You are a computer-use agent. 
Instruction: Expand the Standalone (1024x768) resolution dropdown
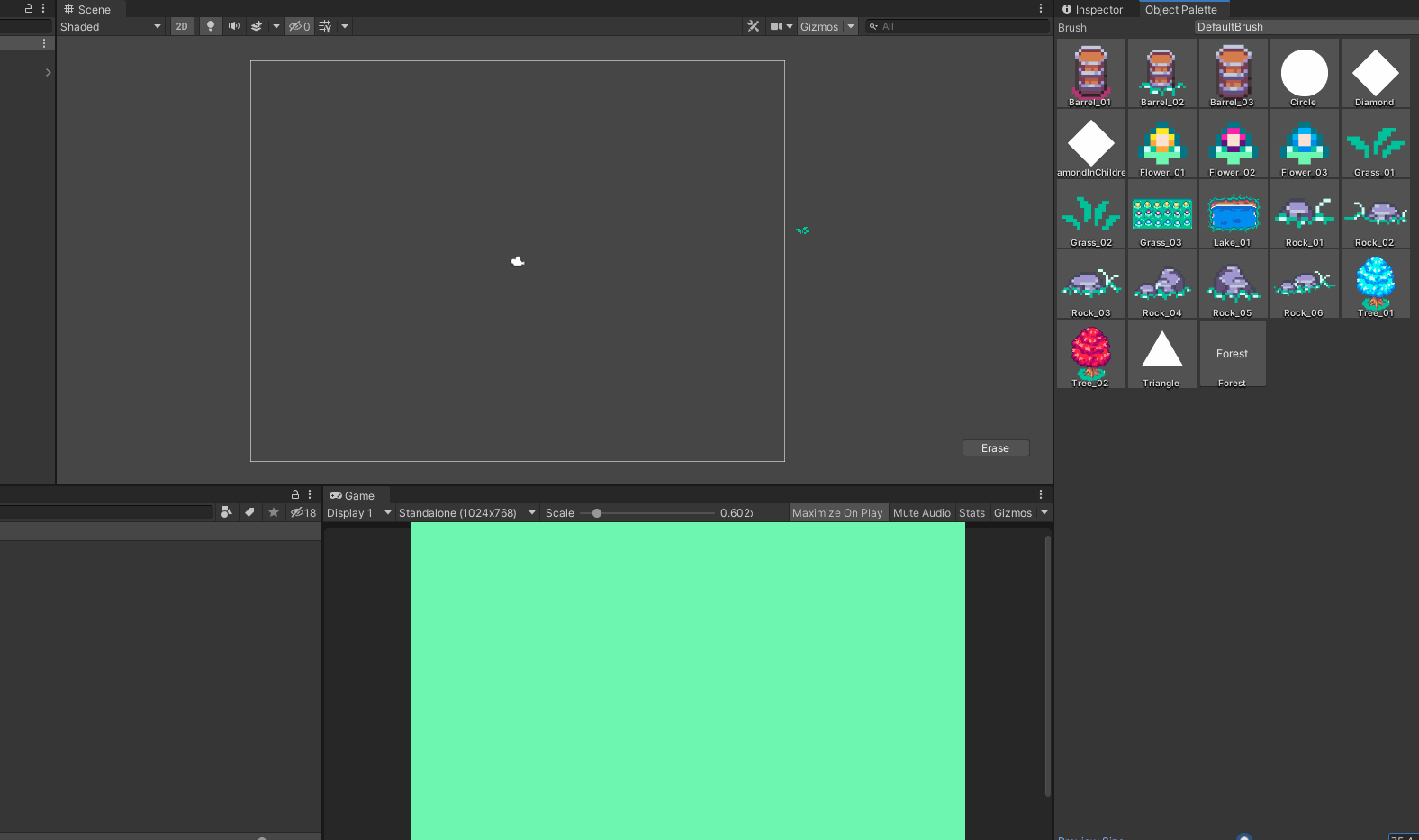click(x=466, y=513)
